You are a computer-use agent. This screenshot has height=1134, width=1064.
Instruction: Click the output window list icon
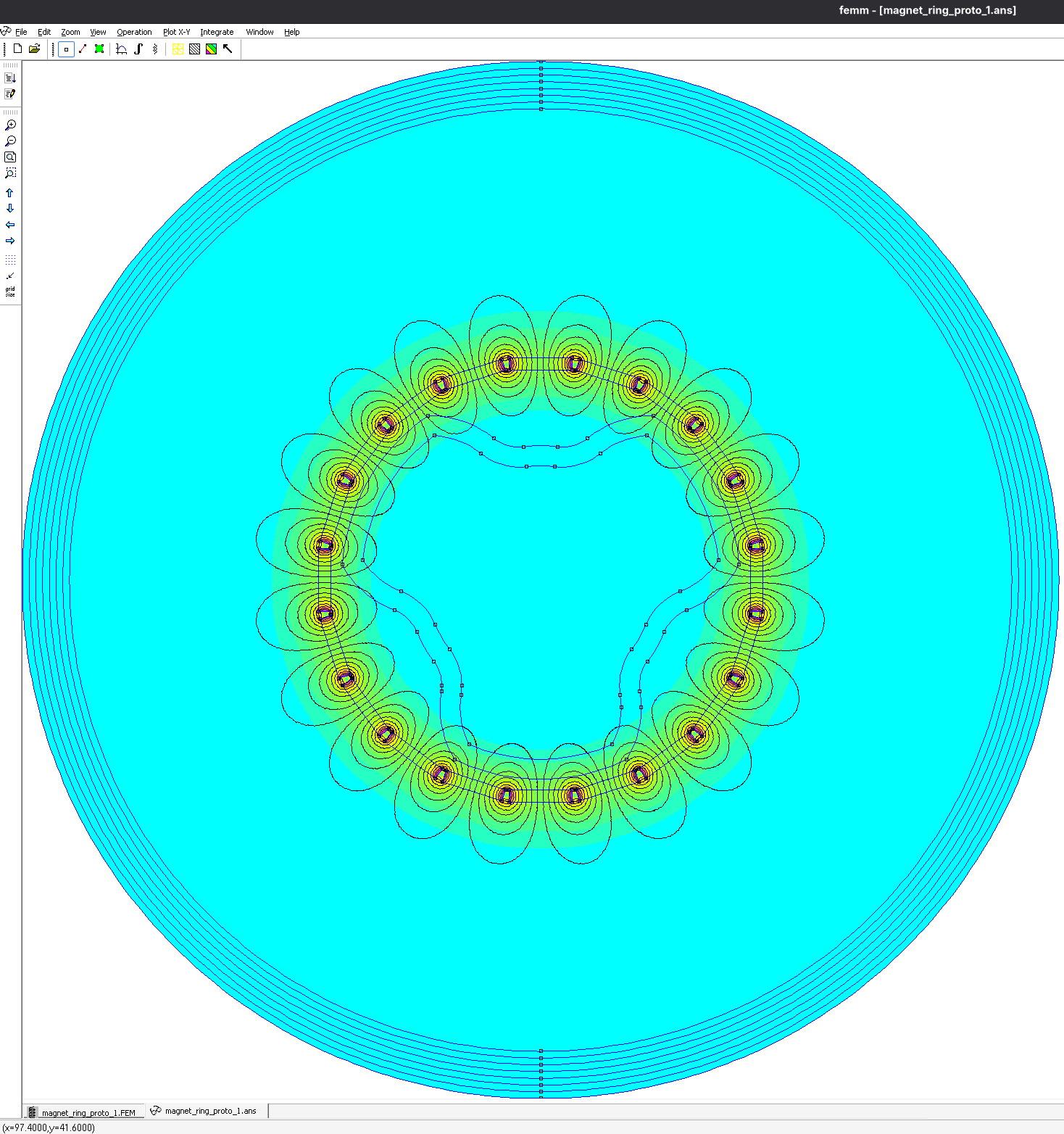[x=10, y=78]
